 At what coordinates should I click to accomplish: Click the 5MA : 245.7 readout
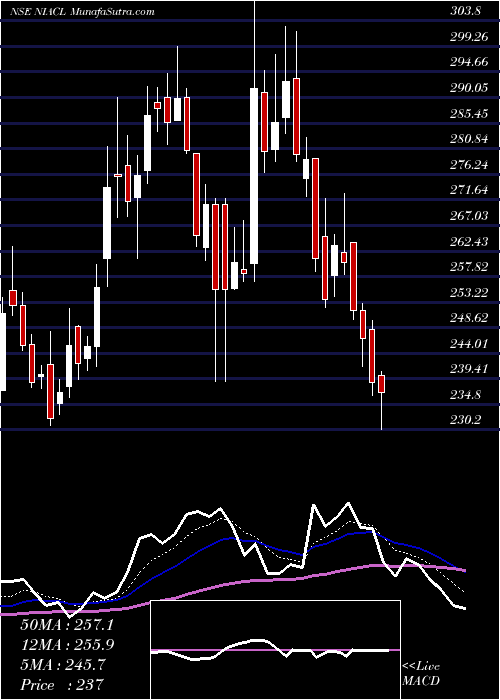[x=63, y=665]
